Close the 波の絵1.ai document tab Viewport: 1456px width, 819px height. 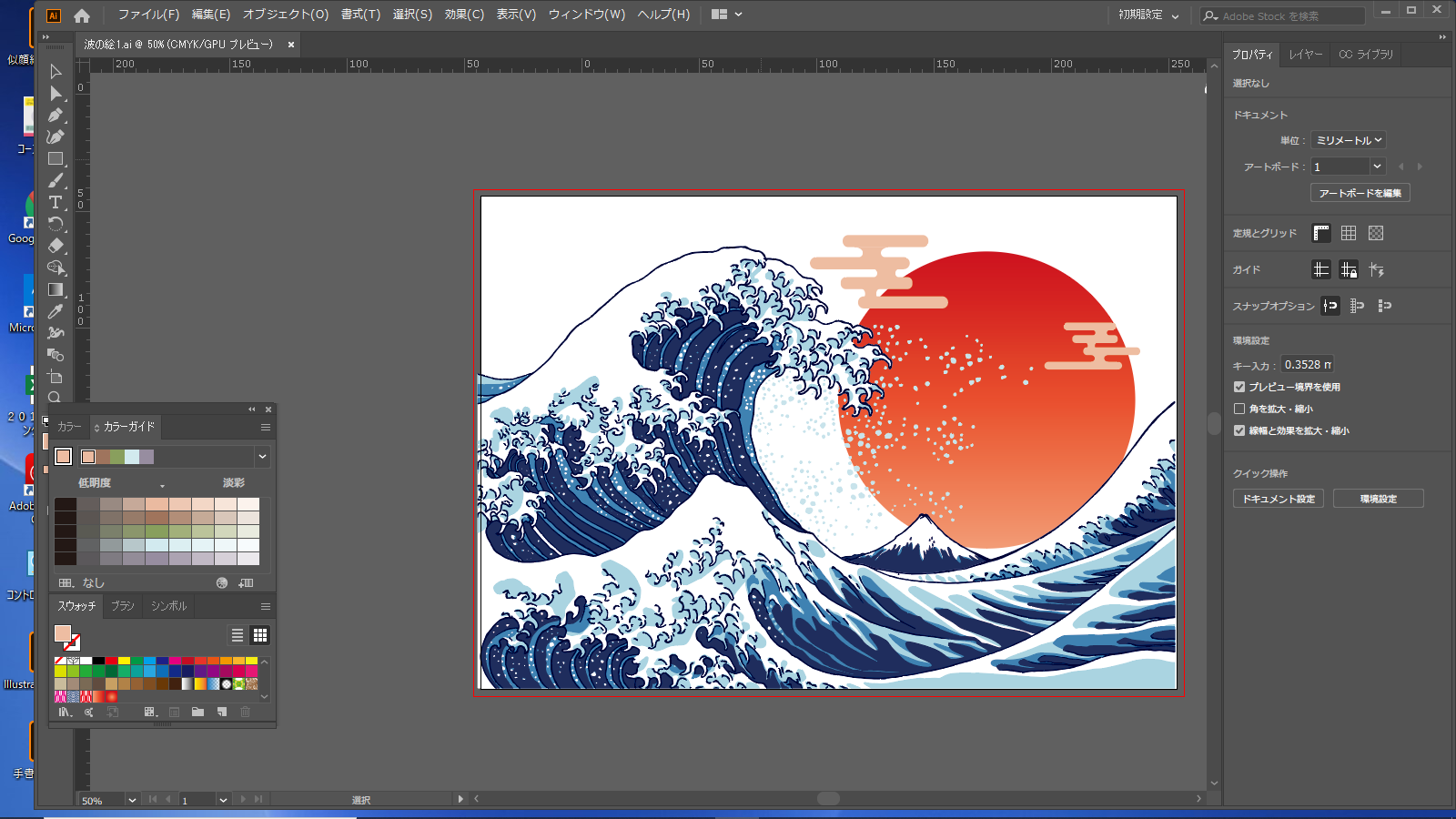291,45
